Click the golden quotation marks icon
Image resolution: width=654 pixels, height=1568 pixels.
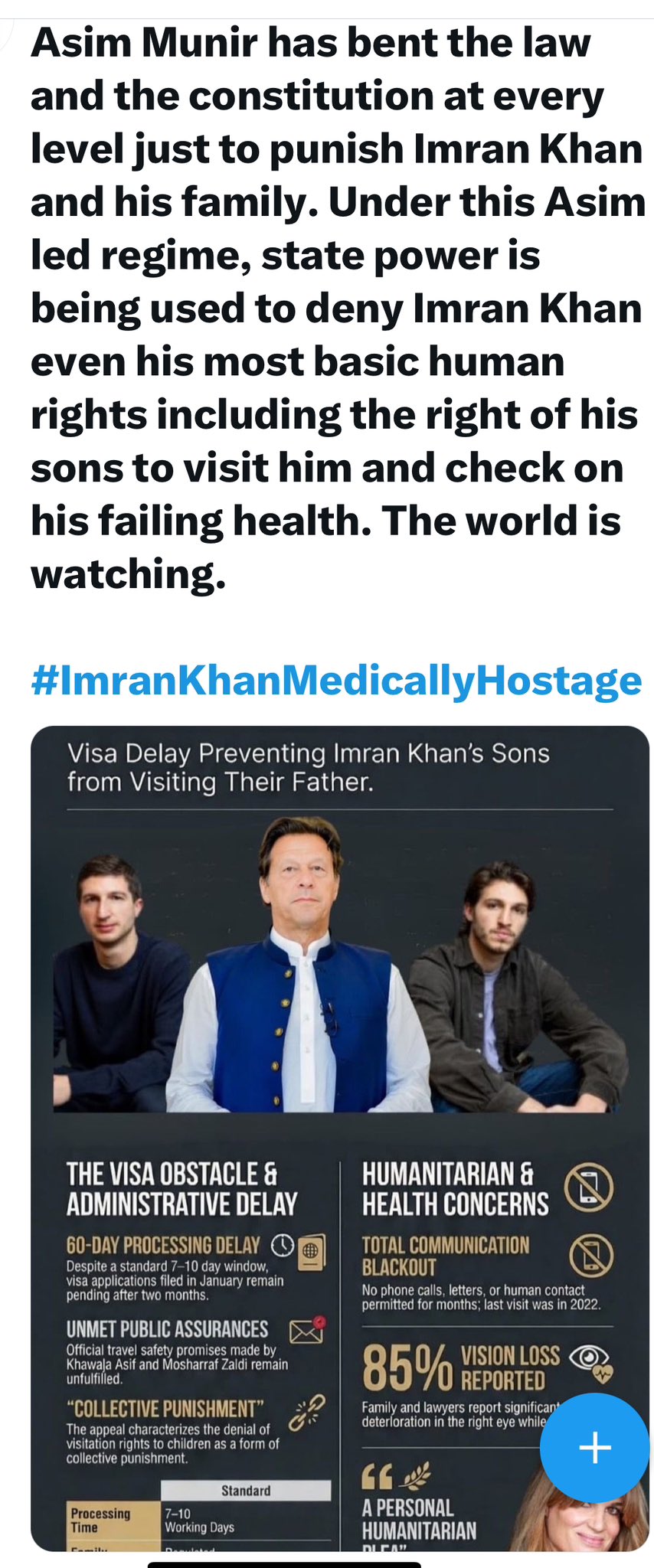coord(376,1475)
